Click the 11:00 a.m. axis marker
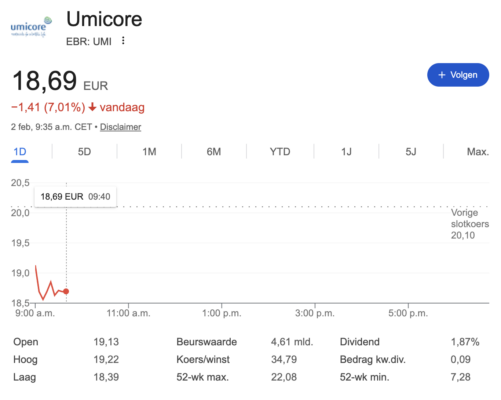This screenshot has width=501, height=400. [x=128, y=313]
